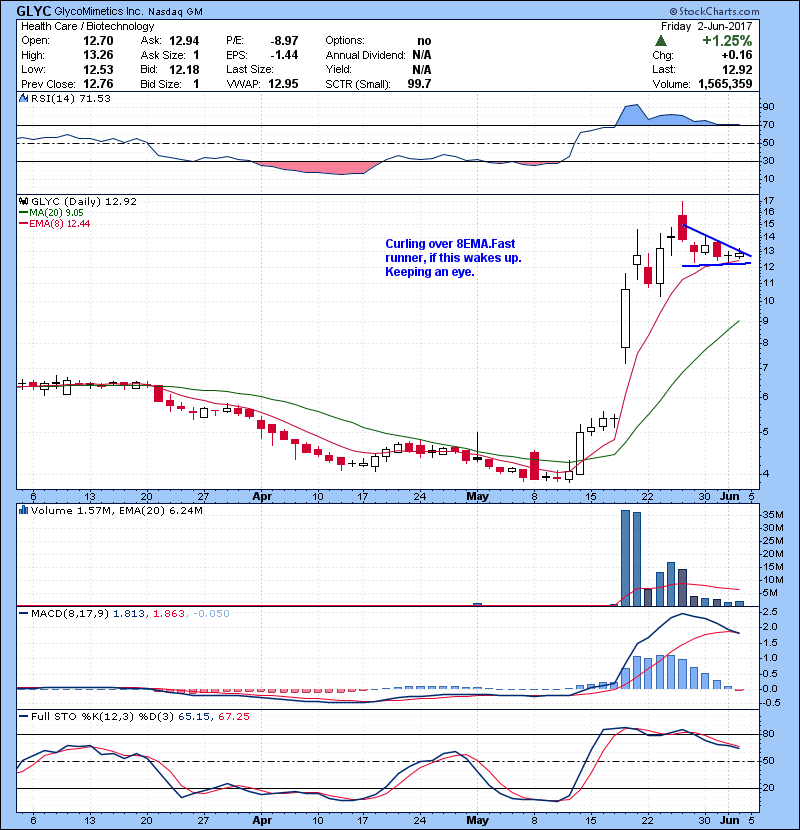The image size is (800, 830).
Task: Click the green up-arrow triangle near +1.25%
Action: (x=660, y=41)
